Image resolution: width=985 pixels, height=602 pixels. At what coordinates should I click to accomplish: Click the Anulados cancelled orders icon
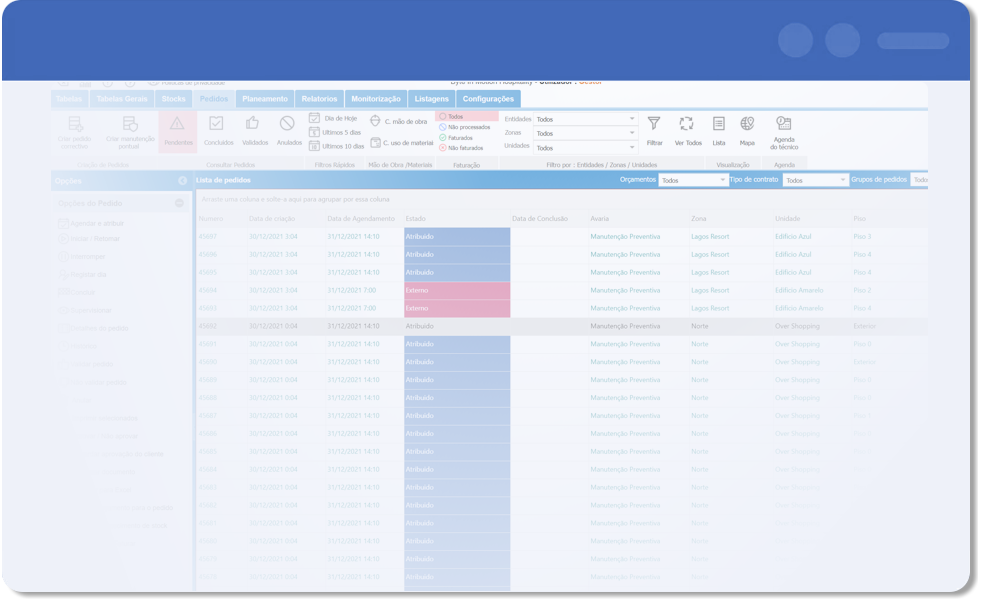[x=288, y=125]
